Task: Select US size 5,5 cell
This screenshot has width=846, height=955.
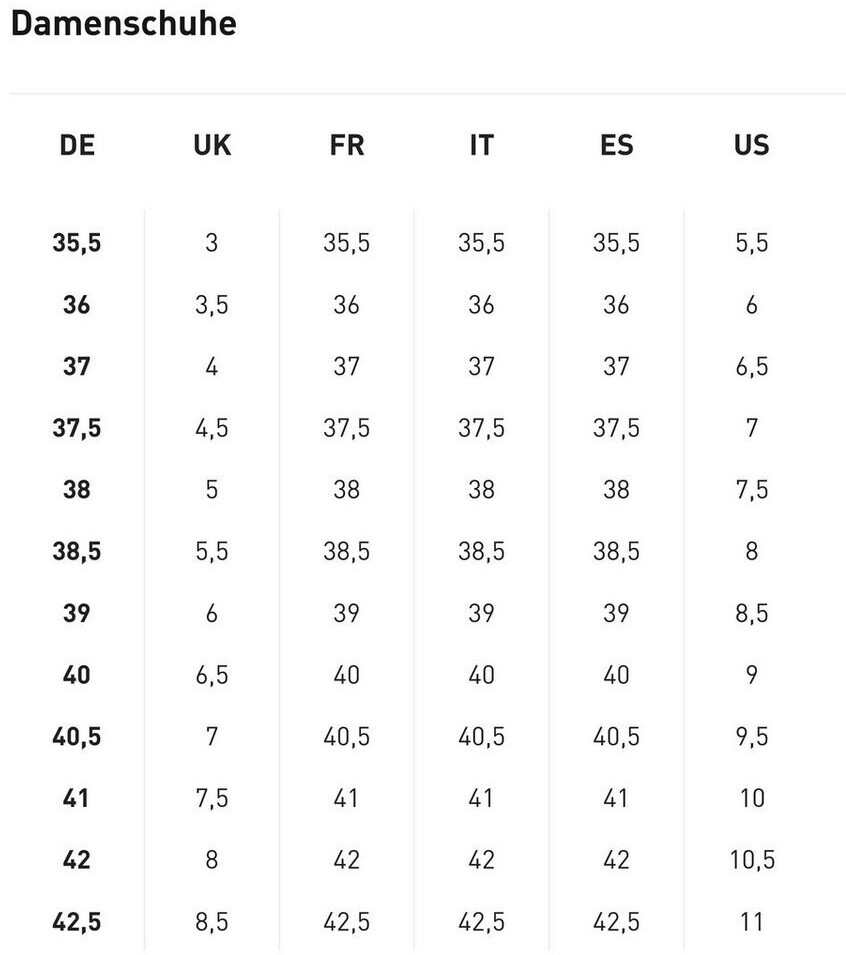Action: (751, 243)
